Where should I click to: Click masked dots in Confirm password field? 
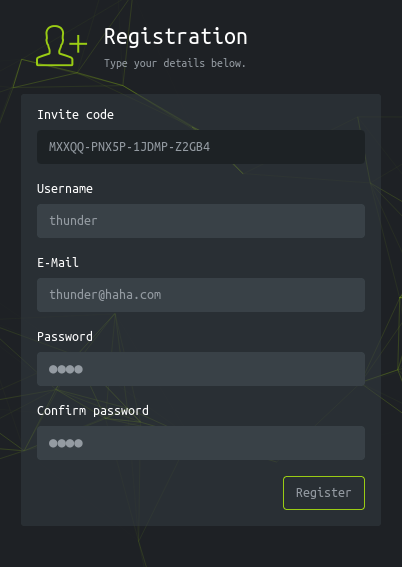[66, 443]
